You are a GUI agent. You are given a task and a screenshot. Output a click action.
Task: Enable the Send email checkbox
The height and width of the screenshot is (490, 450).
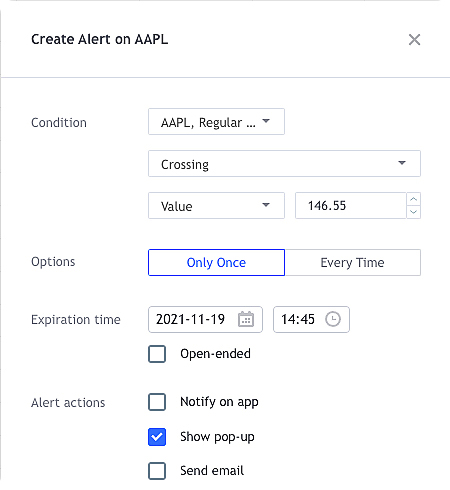[157, 471]
